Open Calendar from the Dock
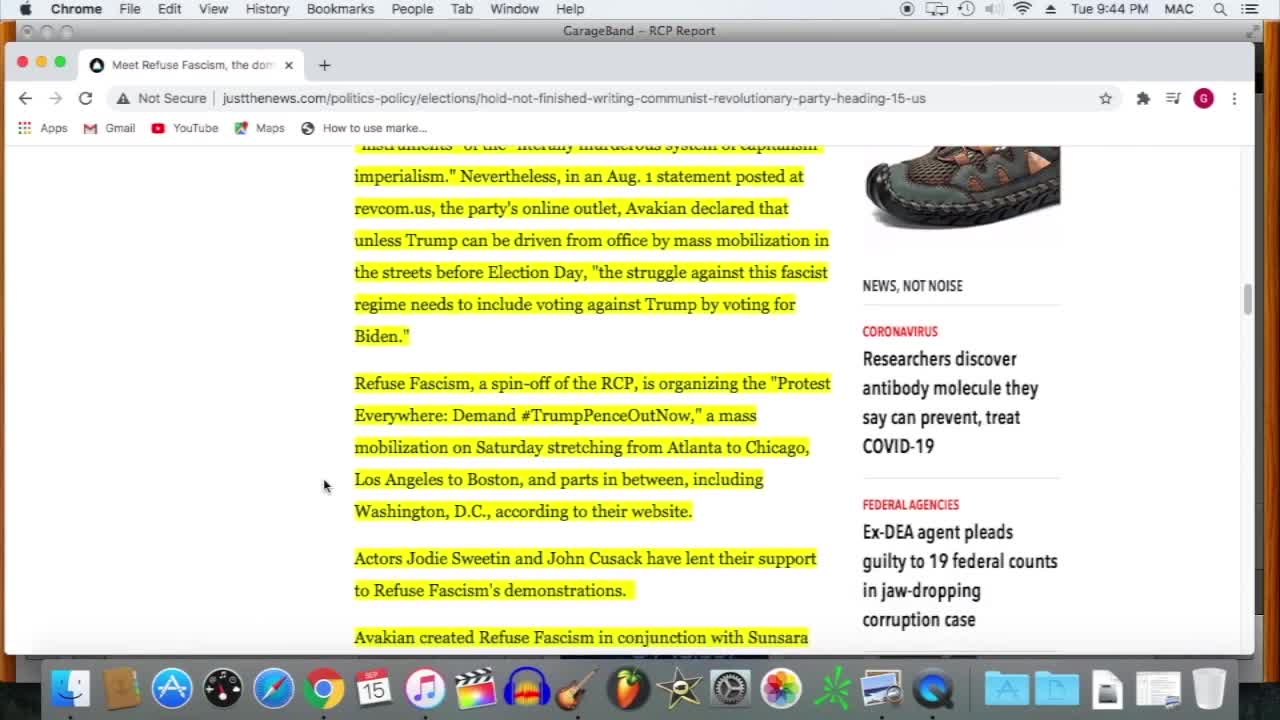Image resolution: width=1280 pixels, height=720 pixels. click(x=374, y=688)
